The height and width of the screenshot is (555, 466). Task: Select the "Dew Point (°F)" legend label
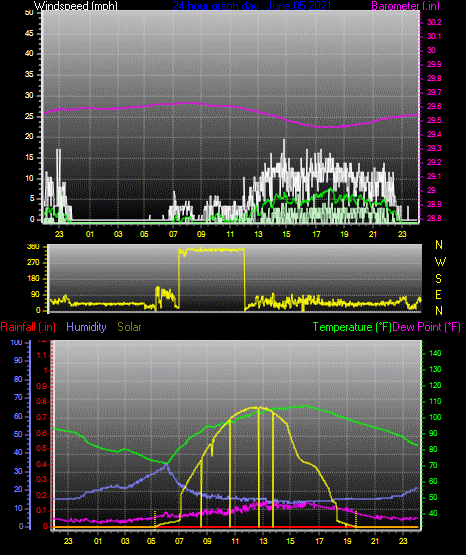[427, 327]
